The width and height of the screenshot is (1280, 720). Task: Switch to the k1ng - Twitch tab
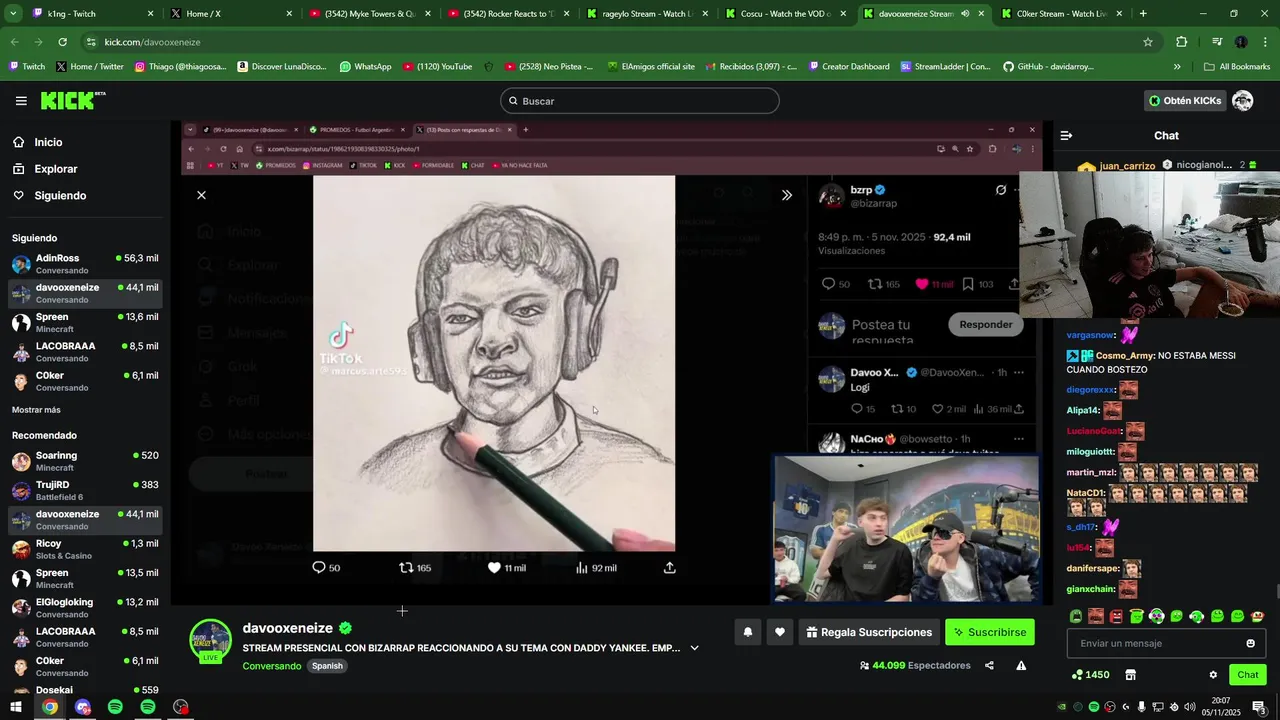pyautogui.click(x=92, y=14)
